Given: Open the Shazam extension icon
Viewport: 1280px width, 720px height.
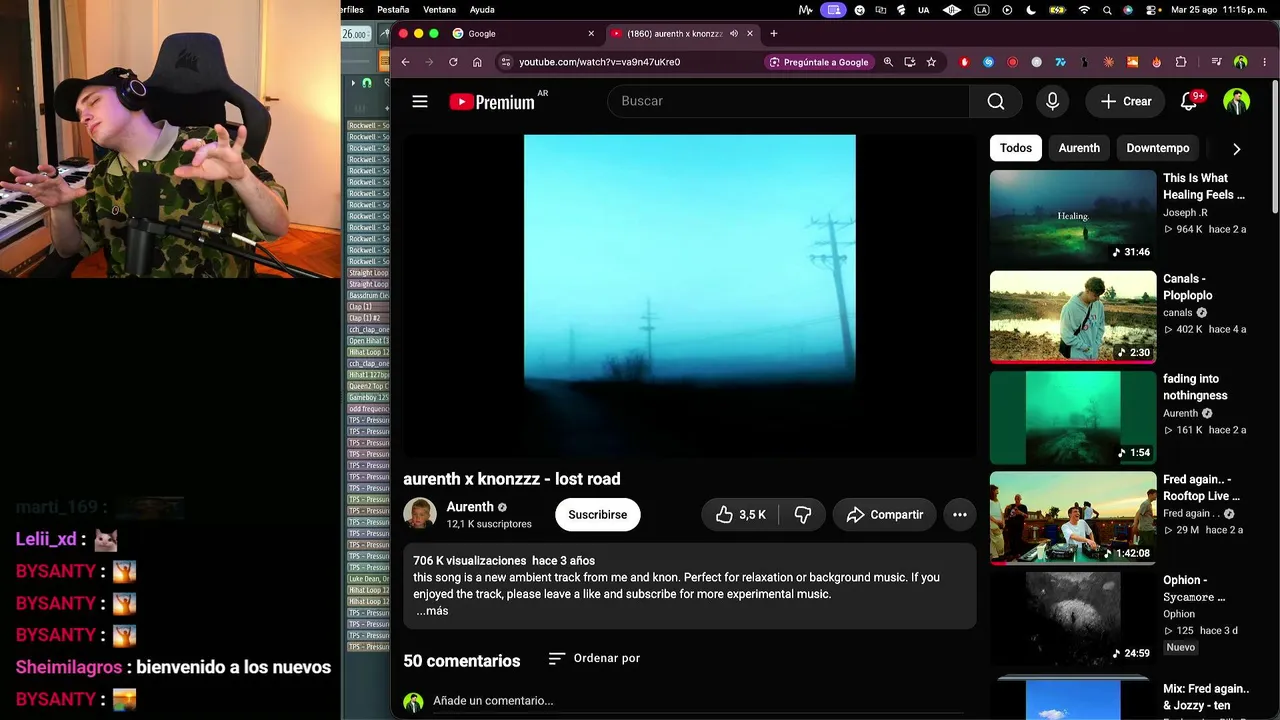Looking at the screenshot, I should (988, 62).
